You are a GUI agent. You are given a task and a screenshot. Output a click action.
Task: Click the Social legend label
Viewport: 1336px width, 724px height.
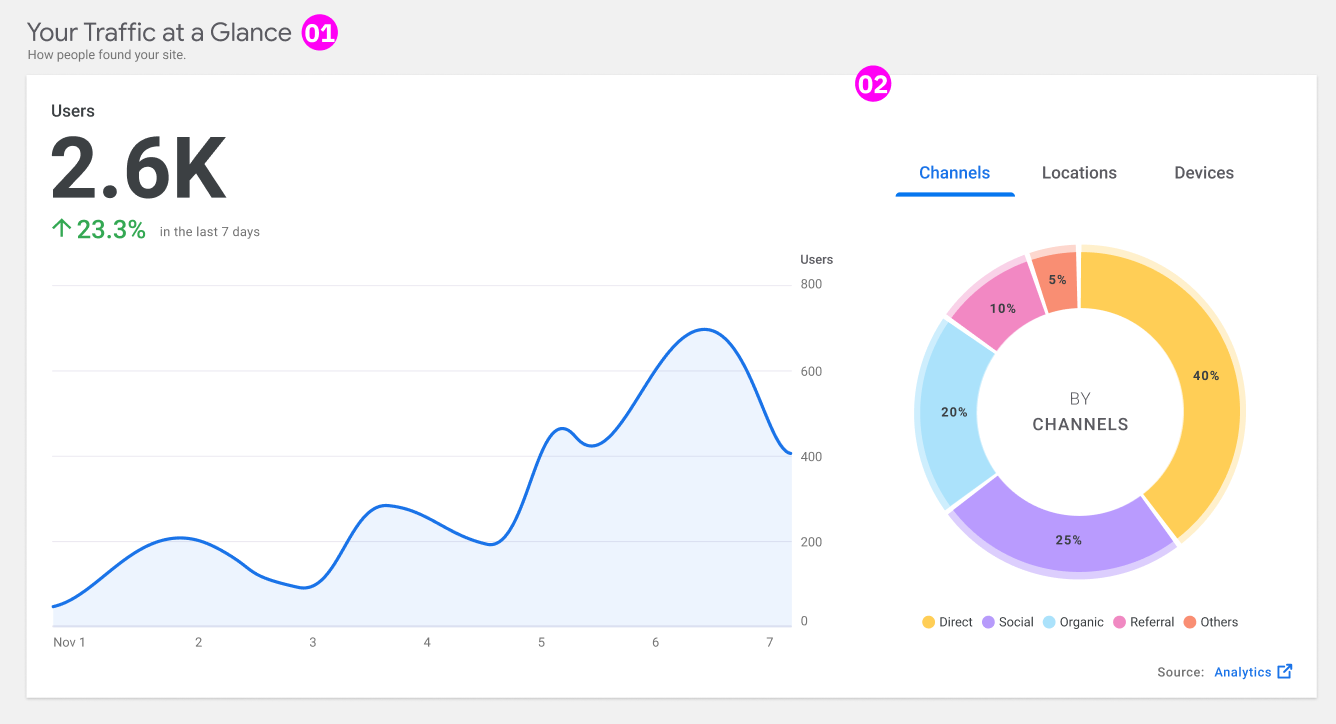point(1016,622)
